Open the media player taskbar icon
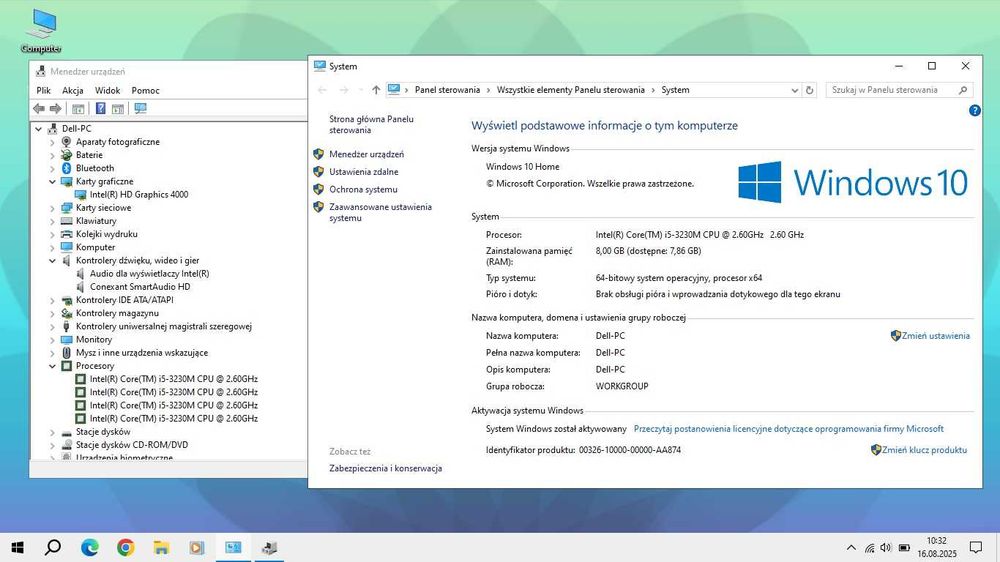 (197, 547)
